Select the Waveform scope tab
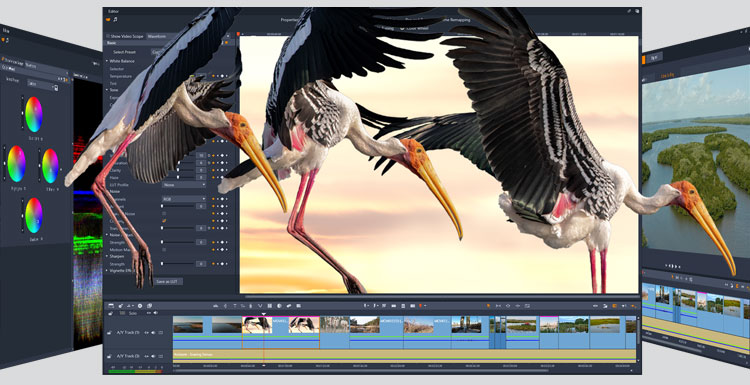750x385 pixels. (156, 36)
